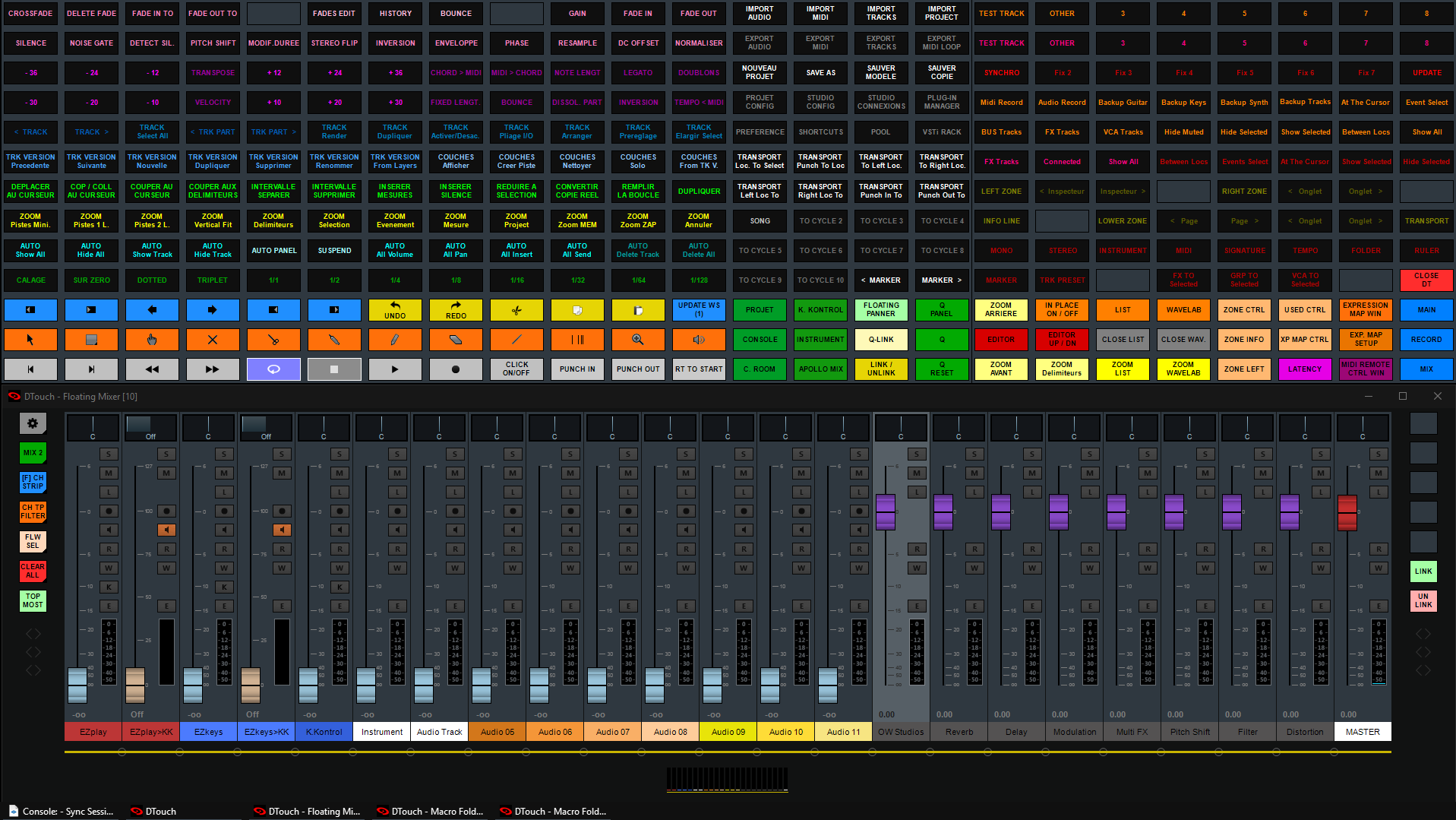Screen dimensions: 1456x820
Task: Select the orange pencil draw tool
Action: pyautogui.click(x=395, y=340)
